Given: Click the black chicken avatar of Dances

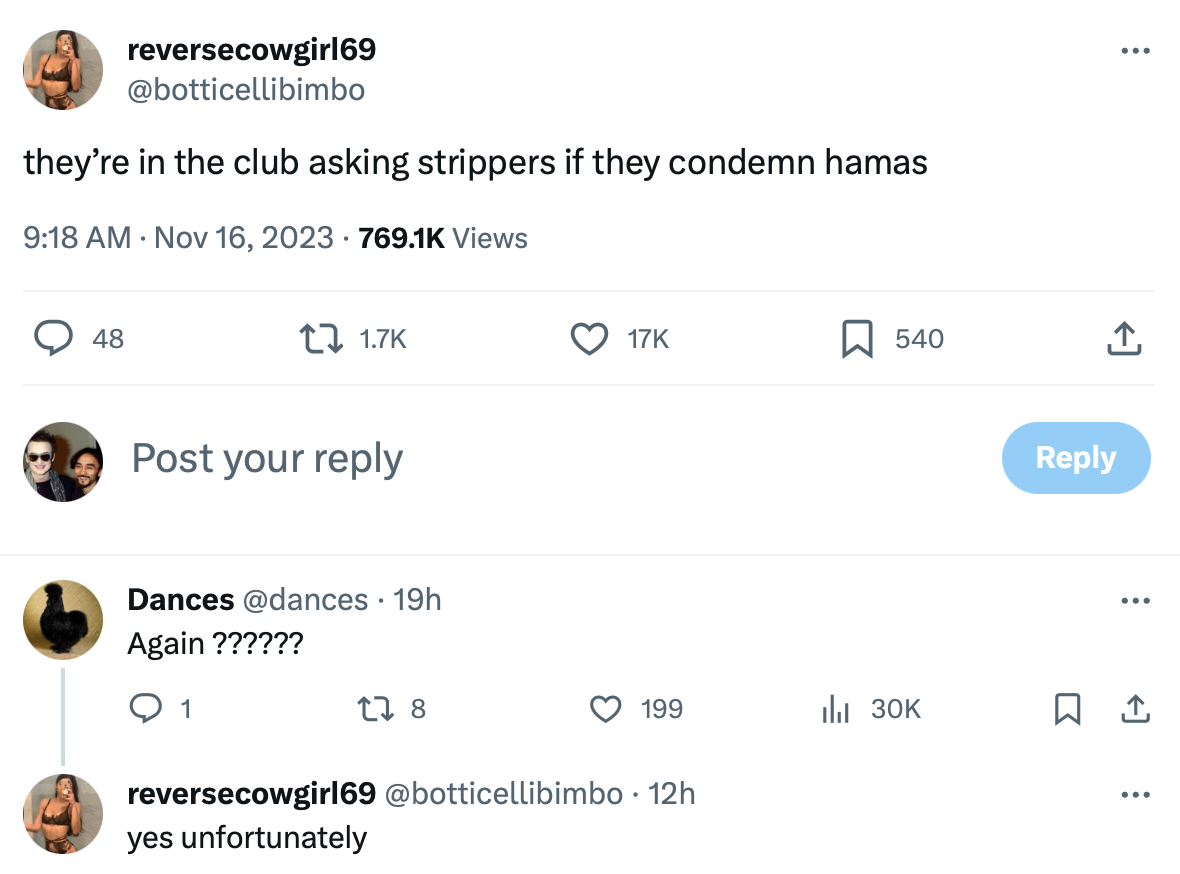Looking at the screenshot, I should 63,619.
